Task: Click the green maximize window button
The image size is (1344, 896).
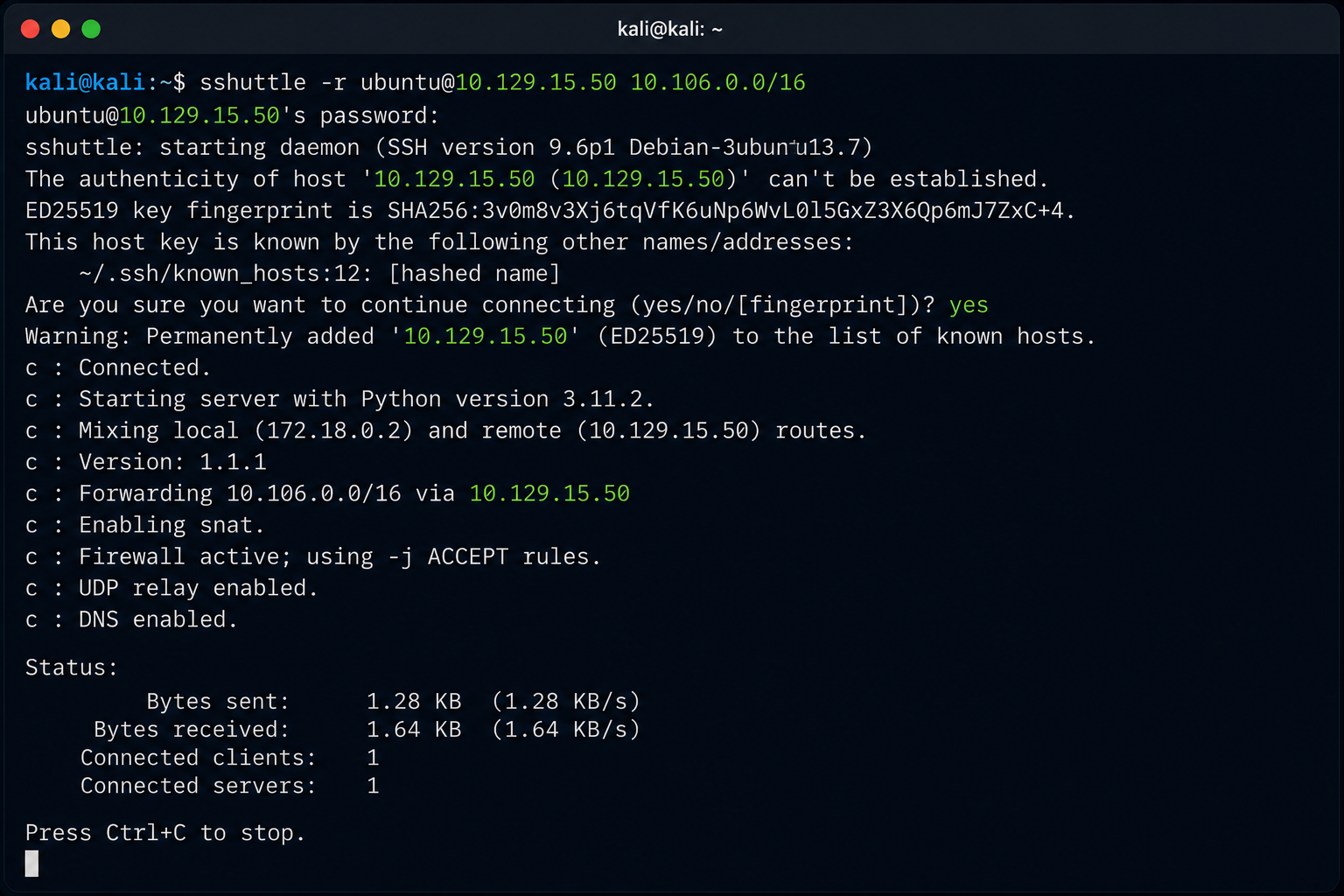Action: pos(91,29)
